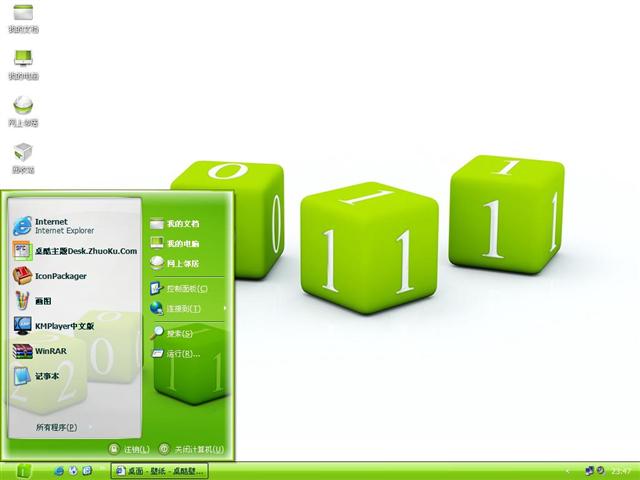The image size is (640, 480).
Task: Click the round tray icon beside the clock
Action: pyautogui.click(x=601, y=471)
